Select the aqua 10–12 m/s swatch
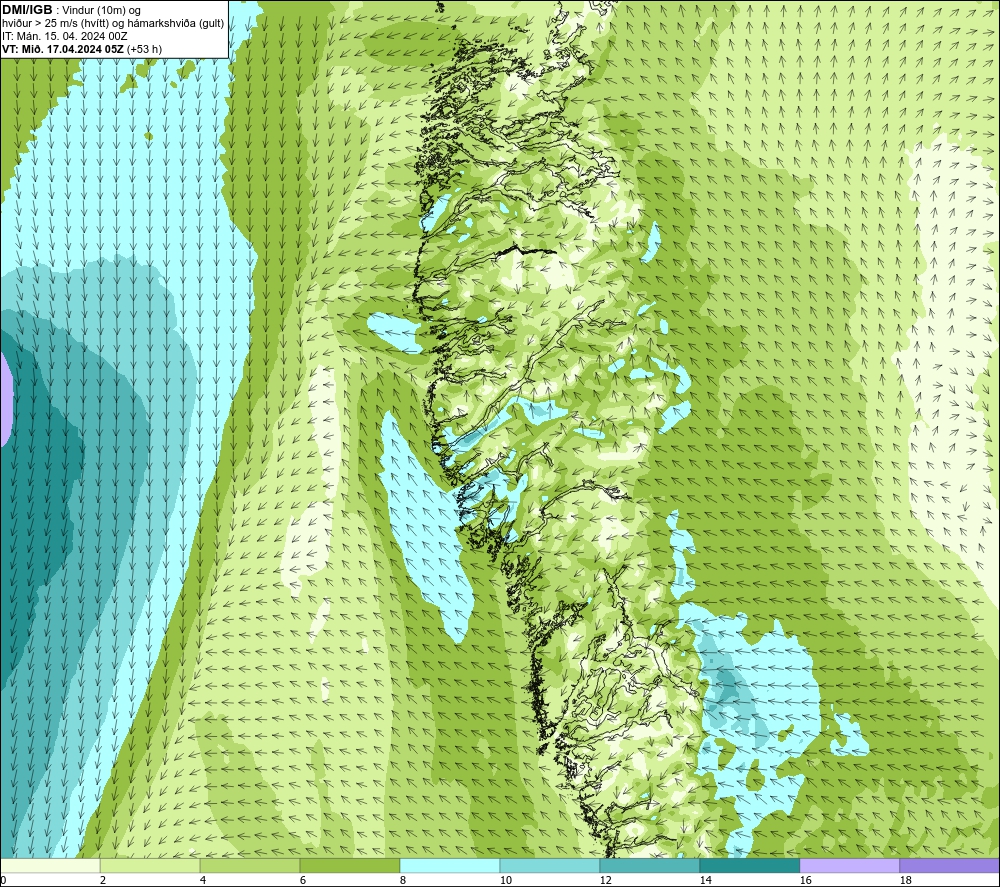The image size is (1000, 887). coord(550,865)
